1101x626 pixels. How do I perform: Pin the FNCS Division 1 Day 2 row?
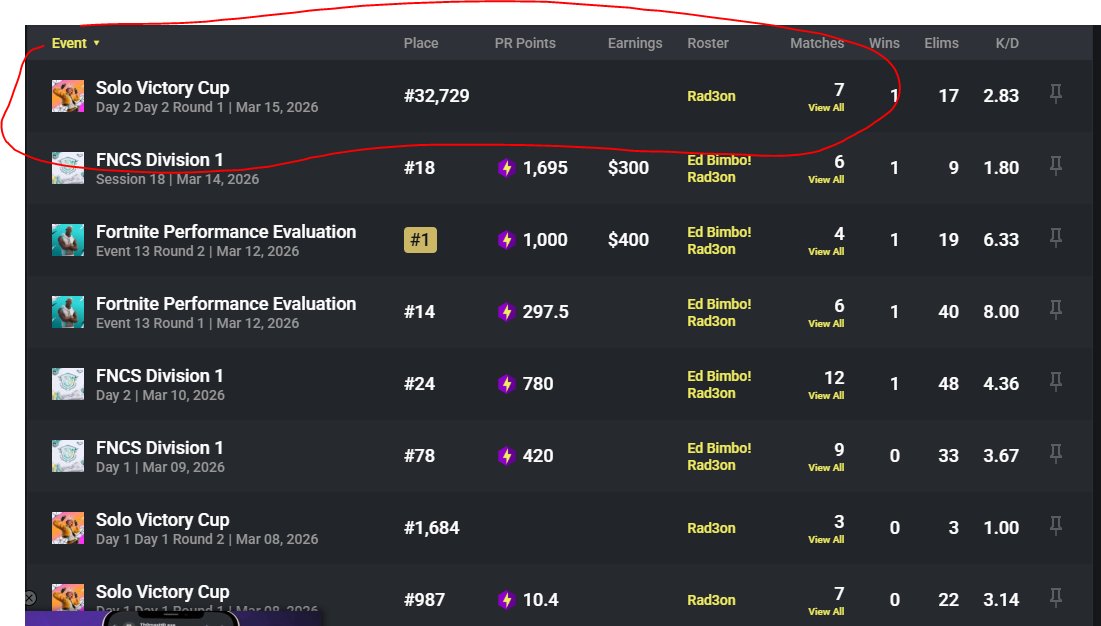1055,381
